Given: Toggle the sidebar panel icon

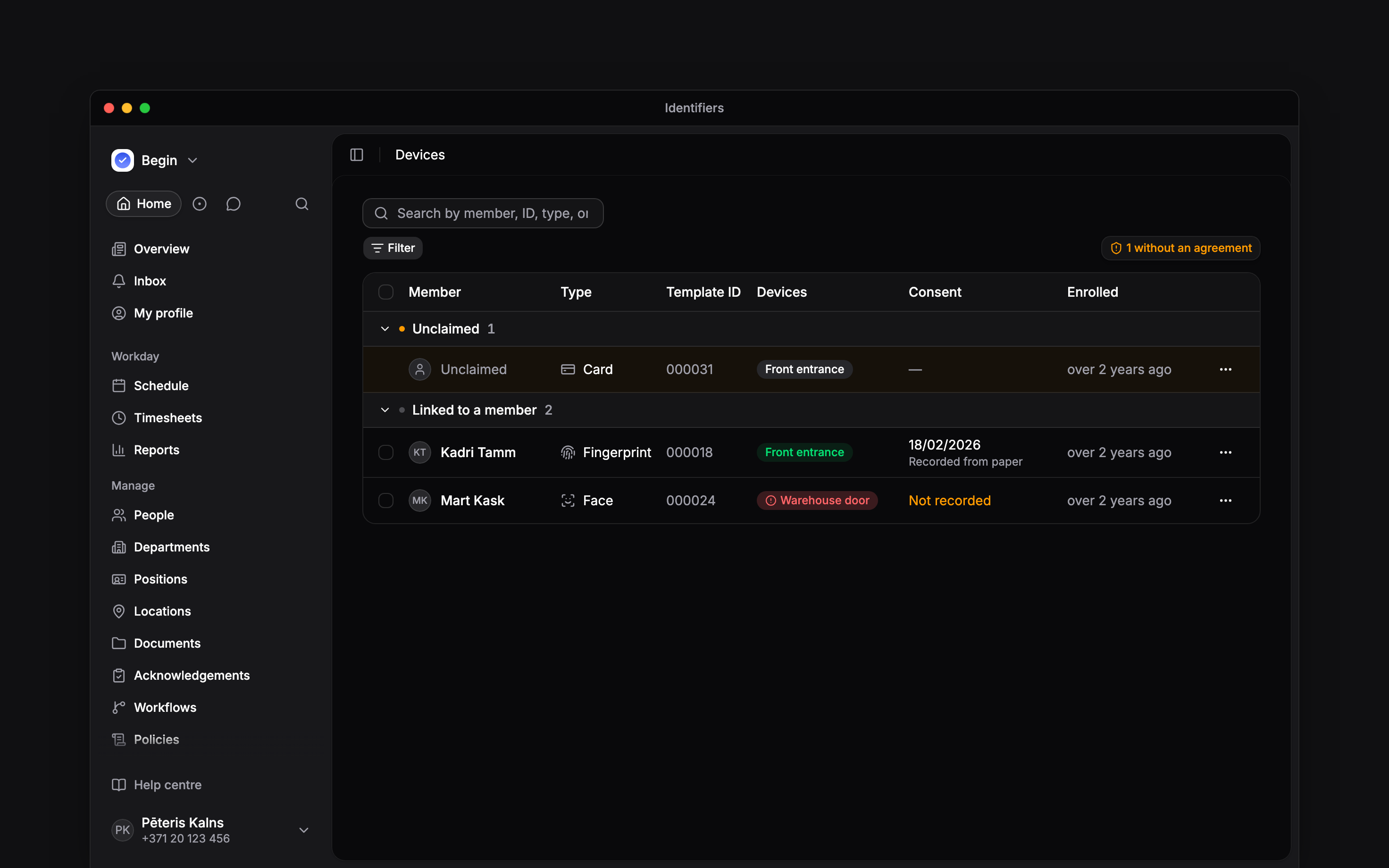Looking at the screenshot, I should click(x=356, y=155).
